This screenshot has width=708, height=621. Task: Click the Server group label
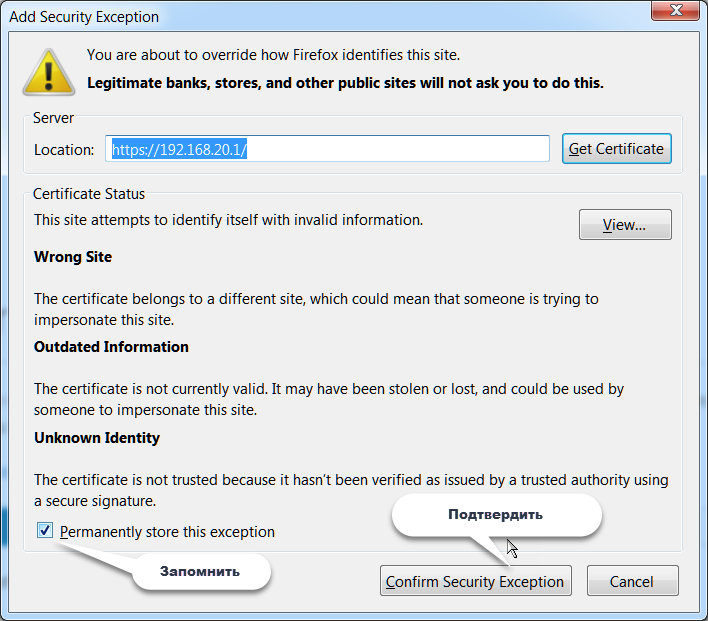point(53,118)
